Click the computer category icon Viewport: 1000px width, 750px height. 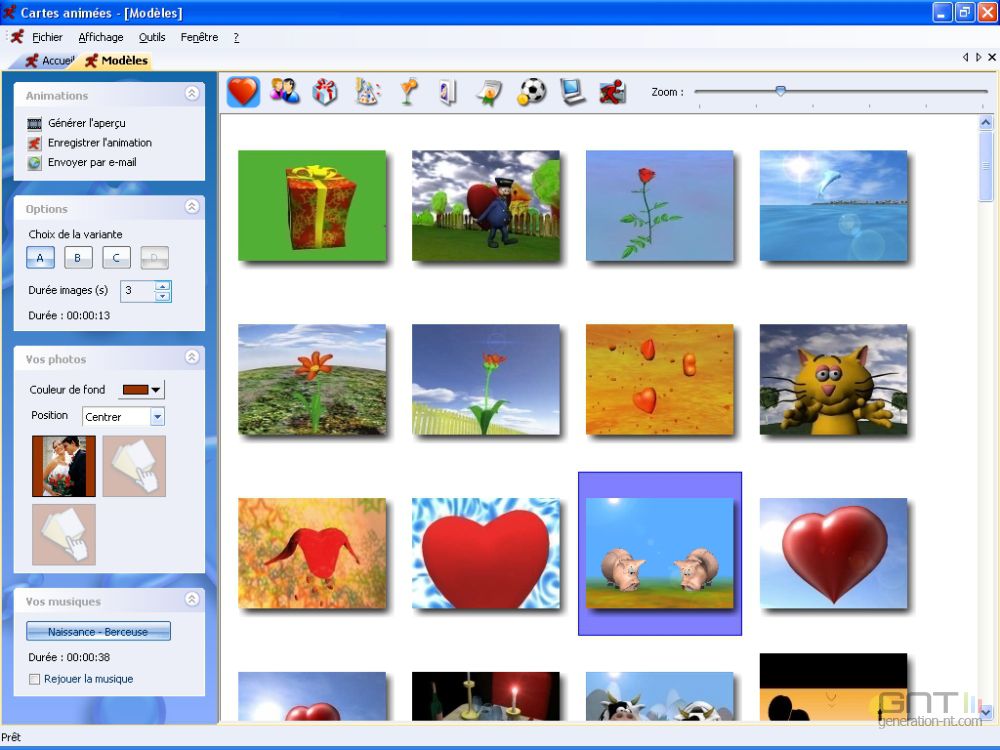pos(571,91)
